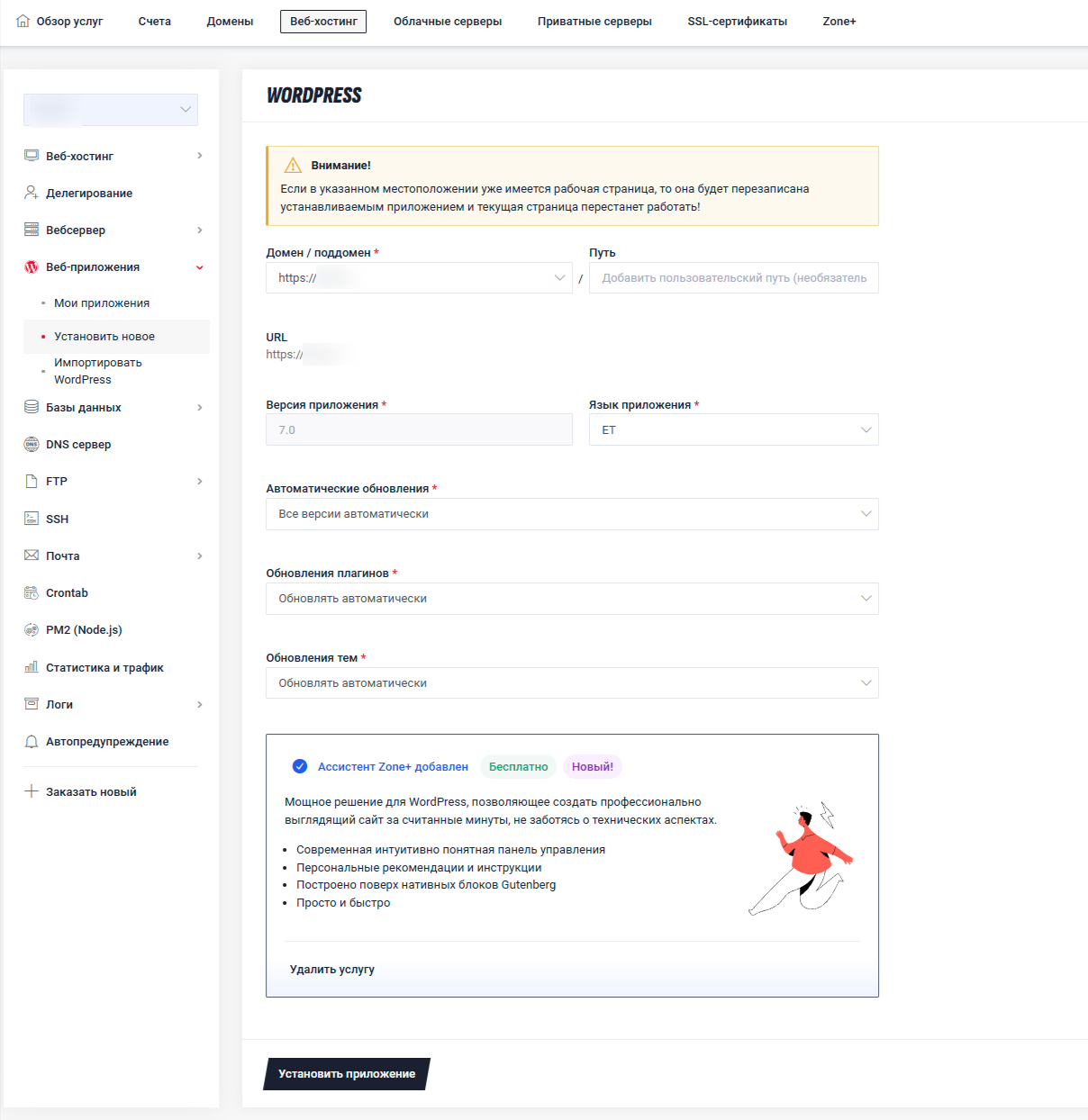Click Установить приложение button

point(347,1074)
